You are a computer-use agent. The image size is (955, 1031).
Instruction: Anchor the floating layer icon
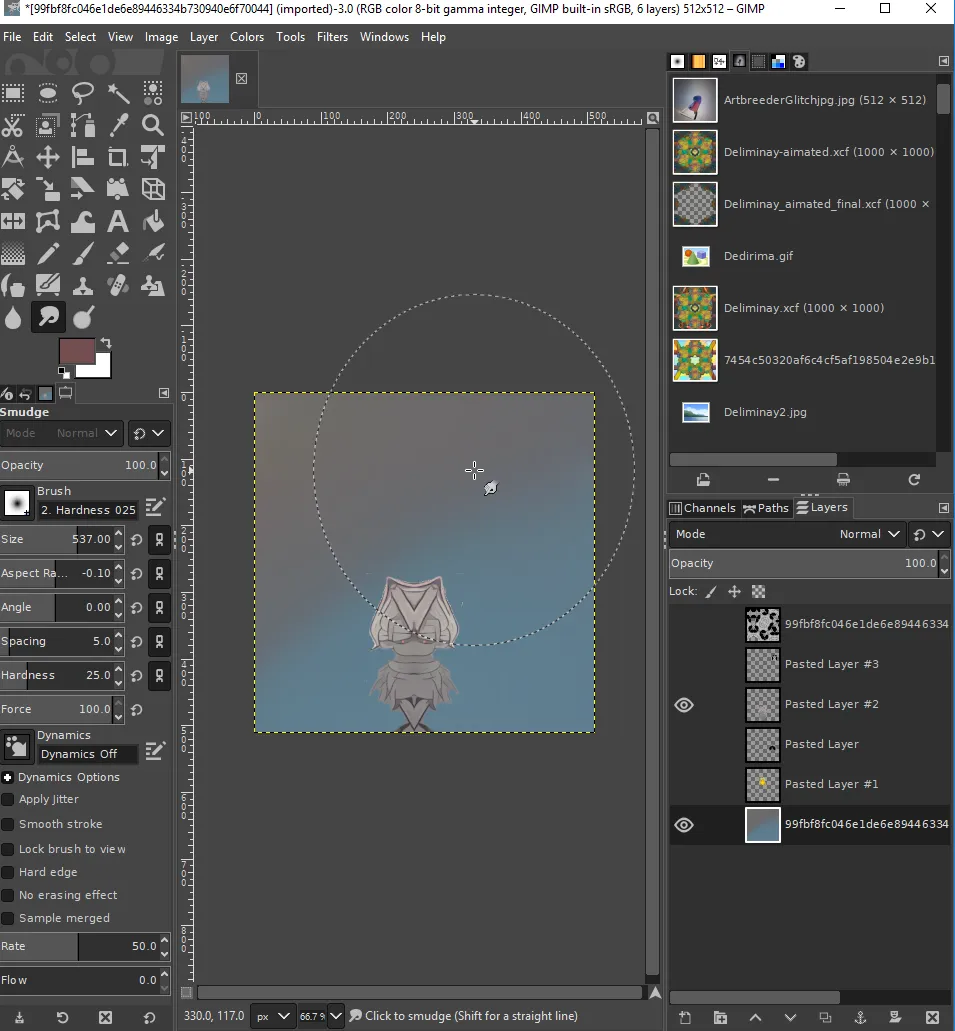coord(860,1017)
